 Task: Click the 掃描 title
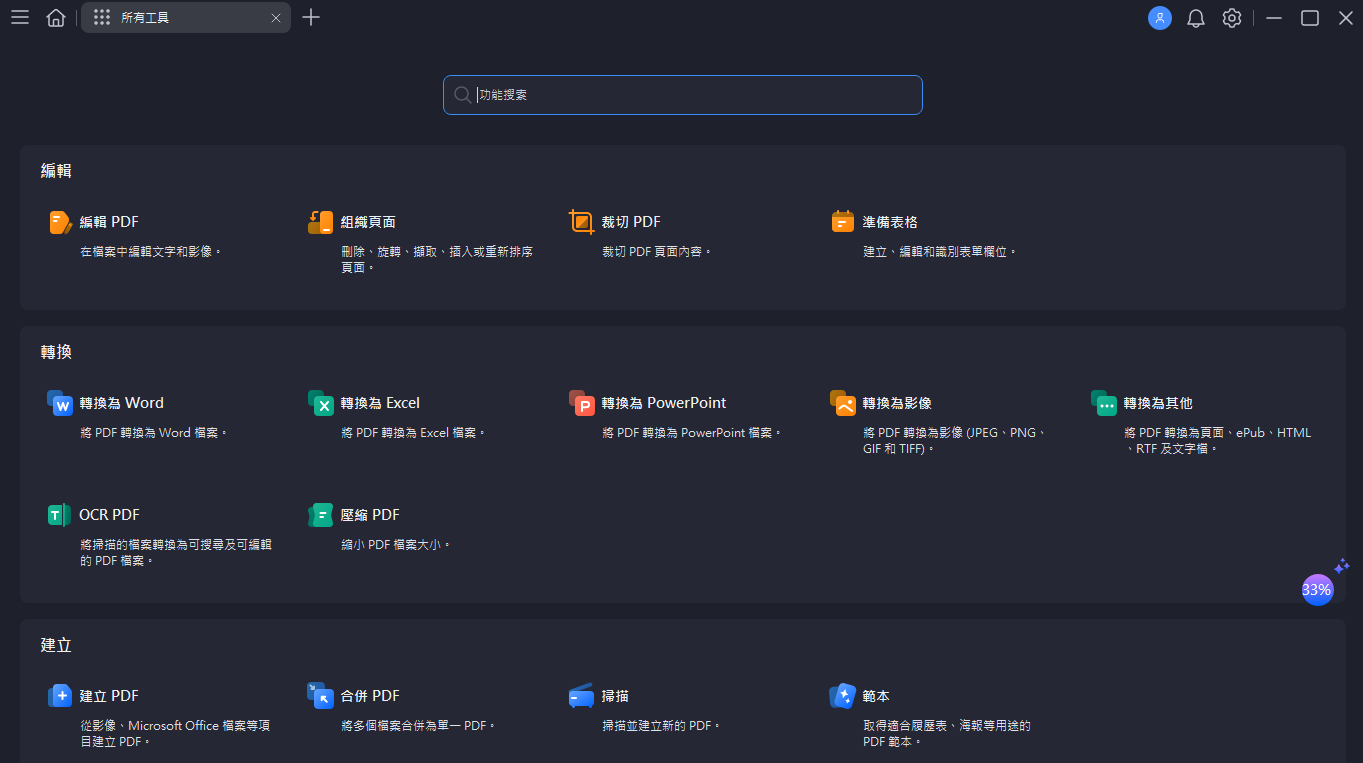pyautogui.click(x=615, y=696)
